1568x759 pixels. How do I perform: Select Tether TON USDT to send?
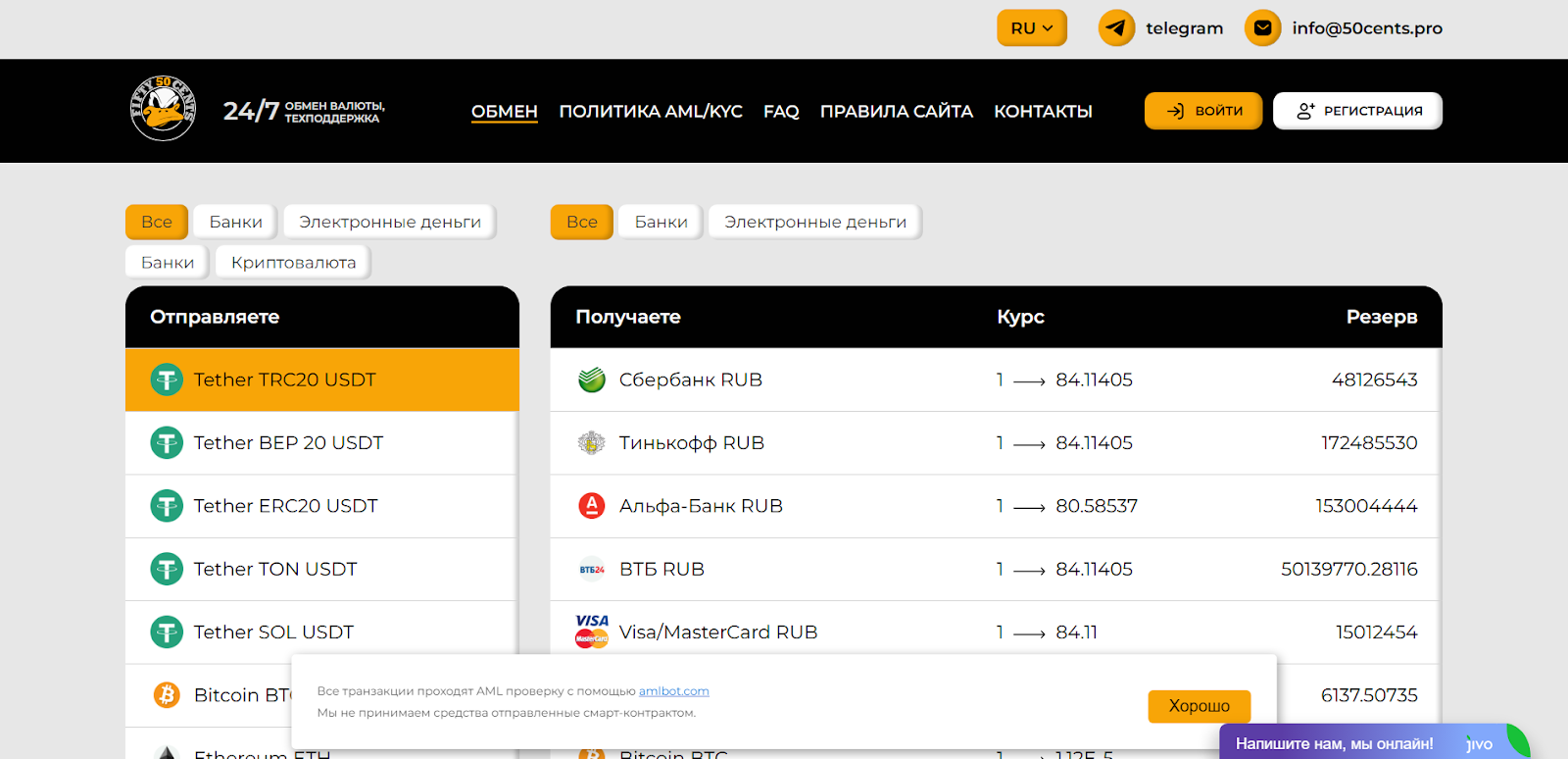322,569
